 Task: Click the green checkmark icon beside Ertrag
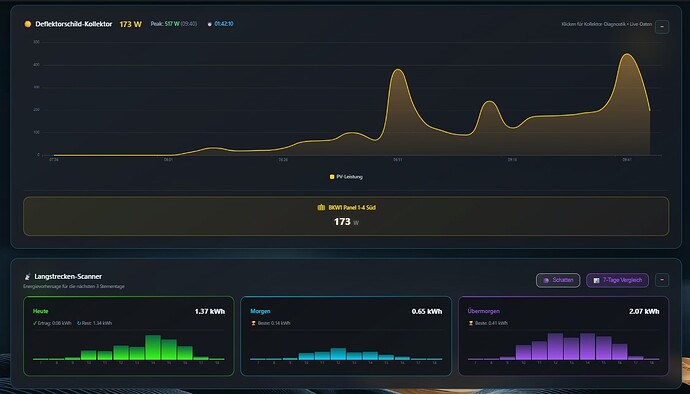(35, 323)
